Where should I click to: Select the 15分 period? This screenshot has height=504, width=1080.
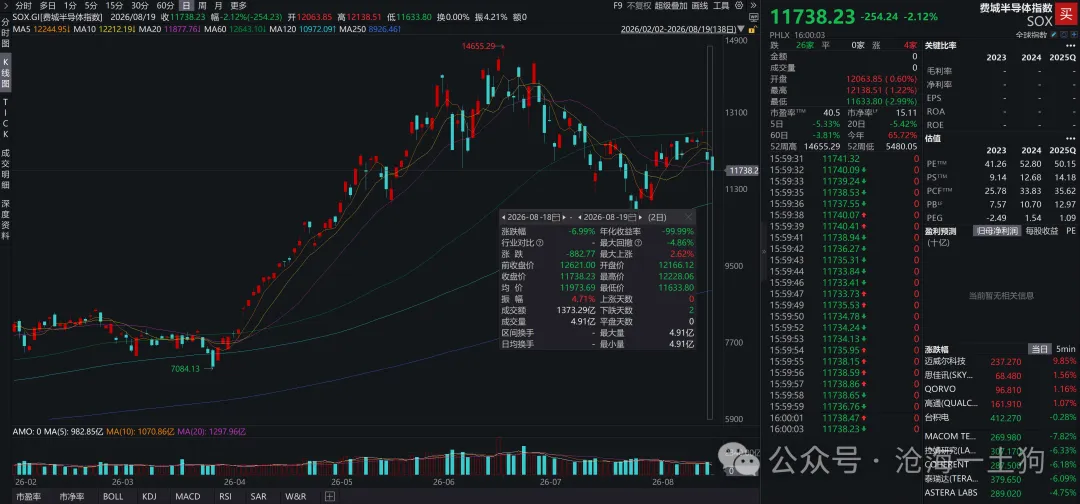(x=114, y=6)
